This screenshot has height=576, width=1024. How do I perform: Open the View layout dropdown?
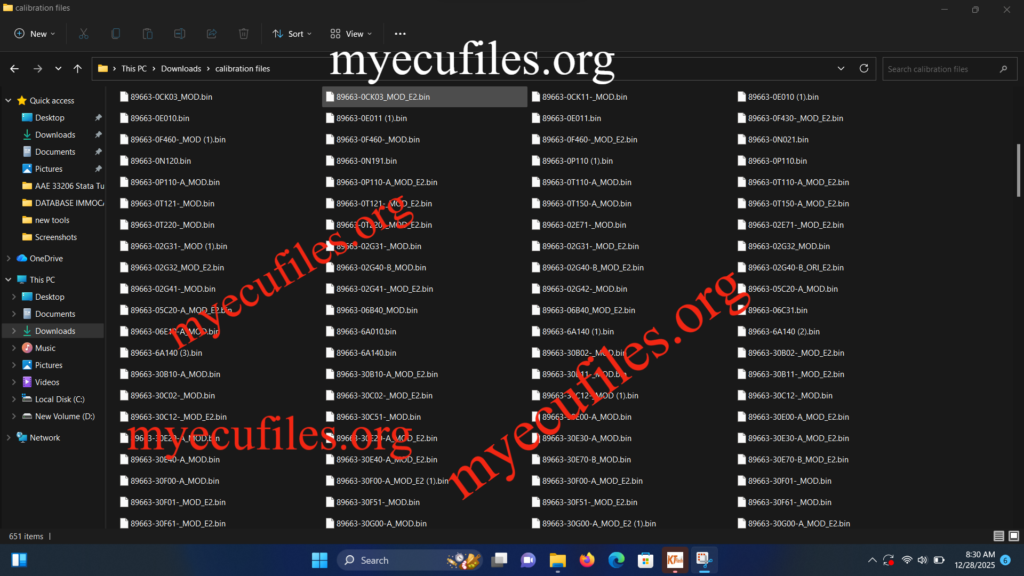352,33
